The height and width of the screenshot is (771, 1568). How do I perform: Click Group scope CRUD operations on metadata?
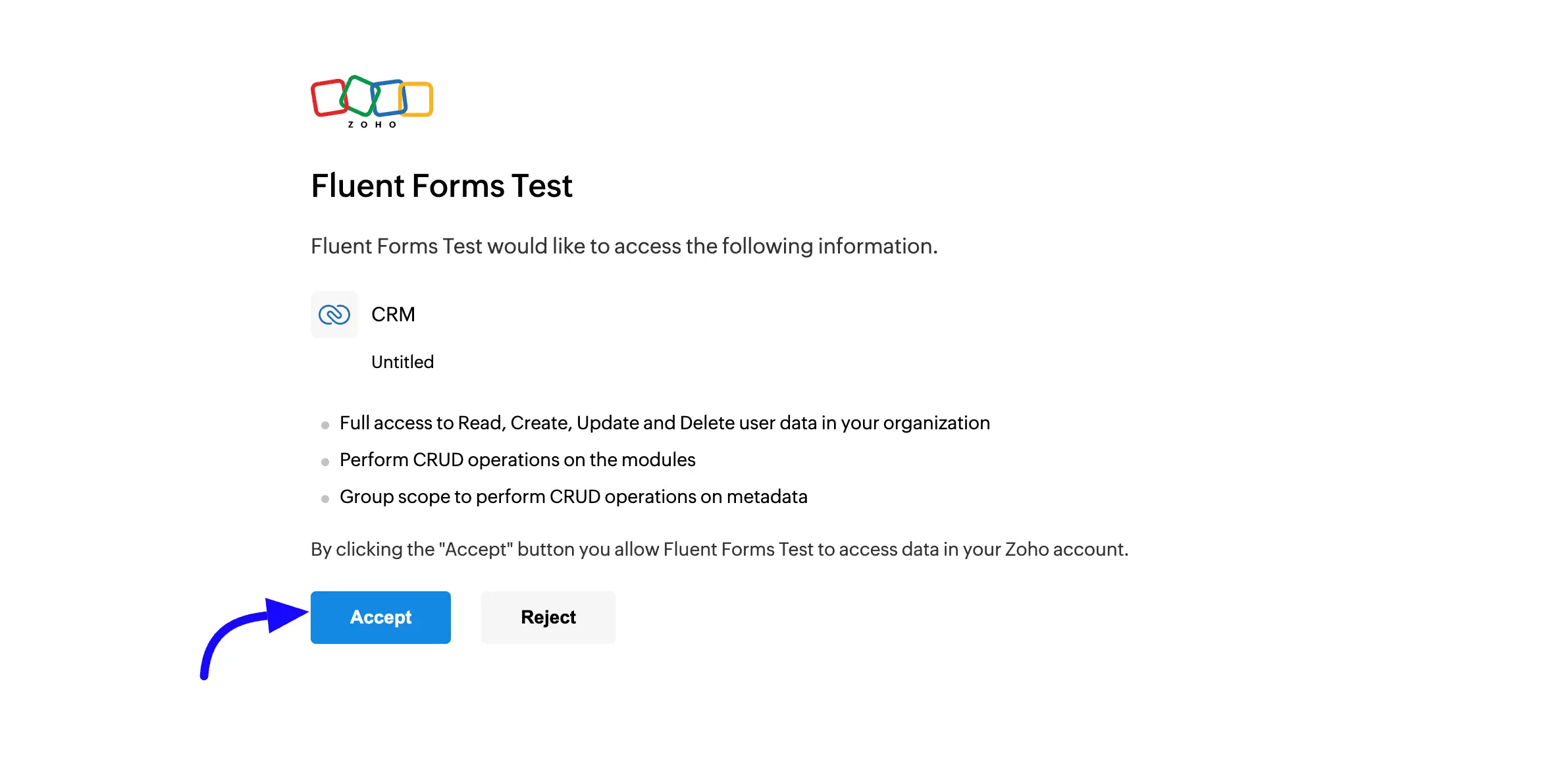(x=573, y=496)
